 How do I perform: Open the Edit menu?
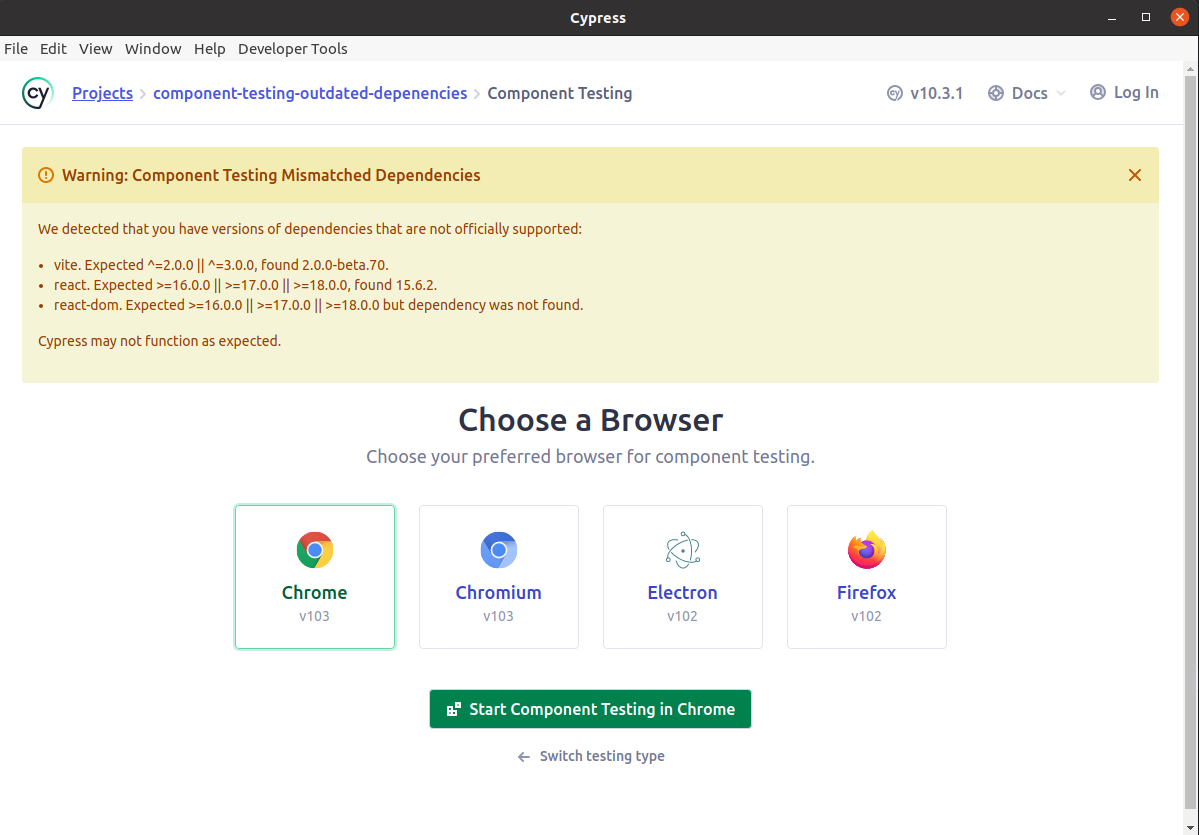click(x=54, y=49)
